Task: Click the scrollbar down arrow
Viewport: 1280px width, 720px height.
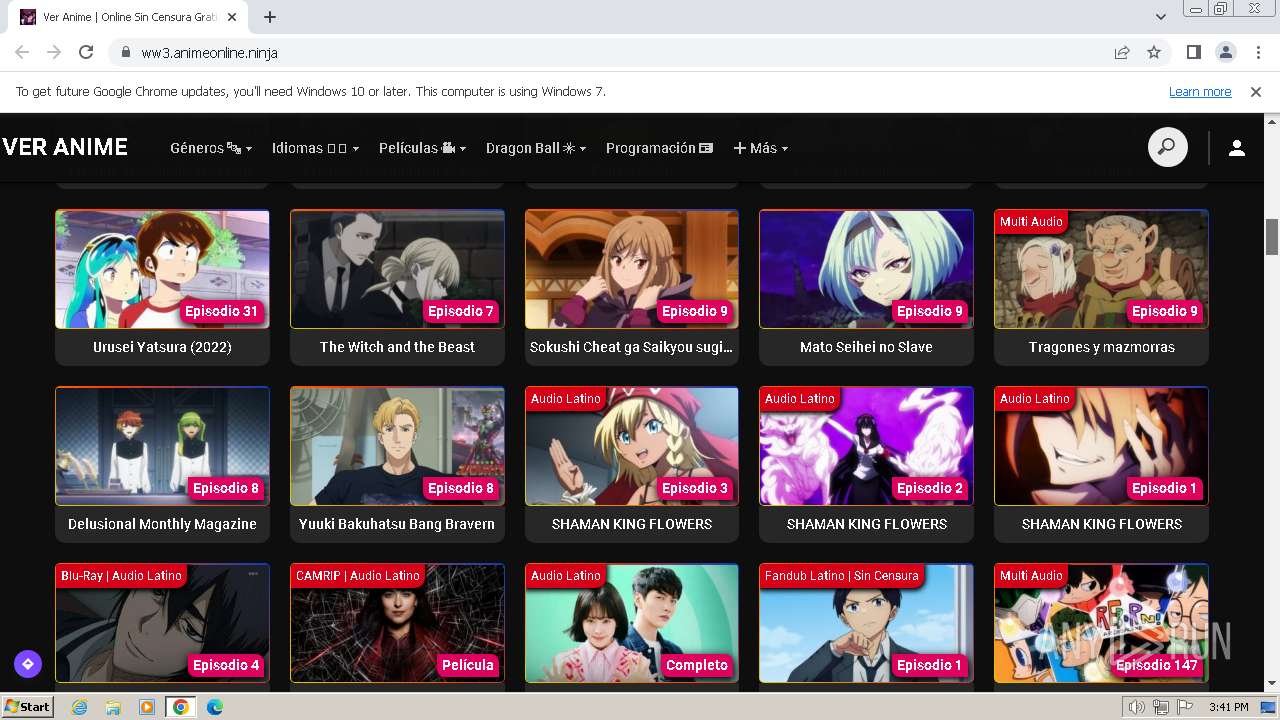Action: [1272, 684]
